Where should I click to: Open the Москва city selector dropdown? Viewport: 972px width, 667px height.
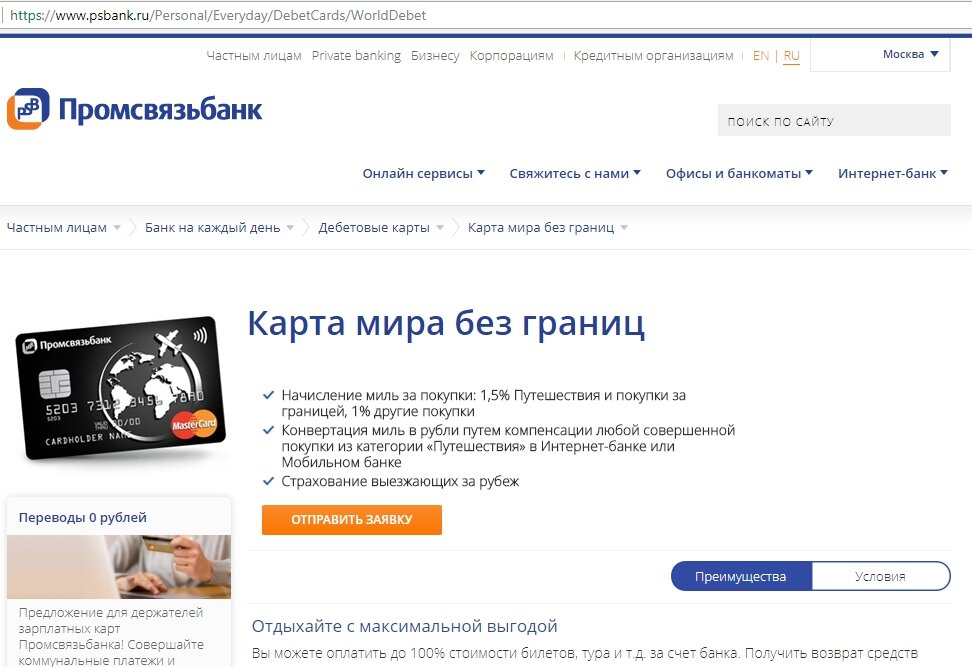coord(910,55)
